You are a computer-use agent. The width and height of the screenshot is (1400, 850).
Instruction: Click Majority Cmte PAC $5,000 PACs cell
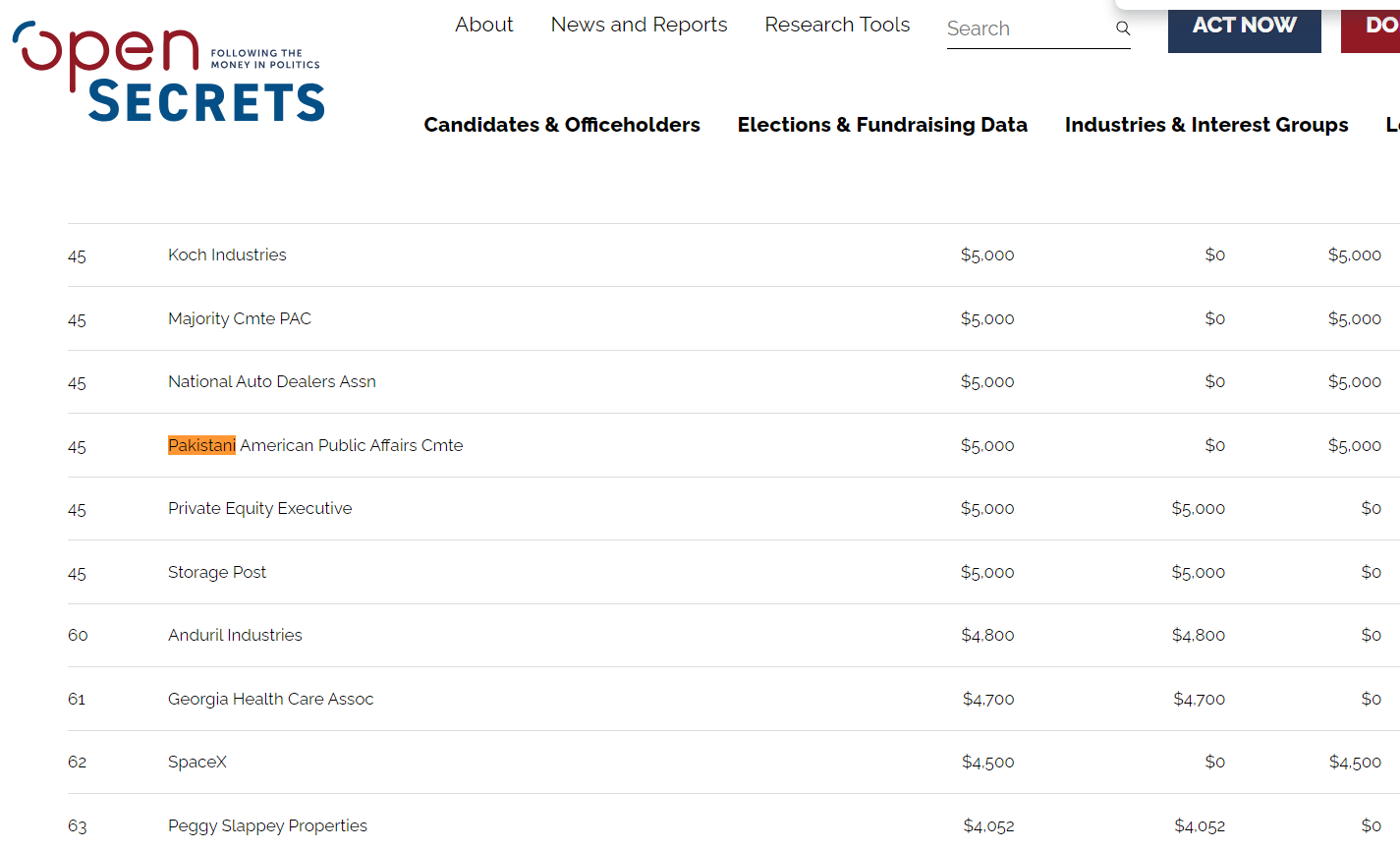pos(1355,318)
